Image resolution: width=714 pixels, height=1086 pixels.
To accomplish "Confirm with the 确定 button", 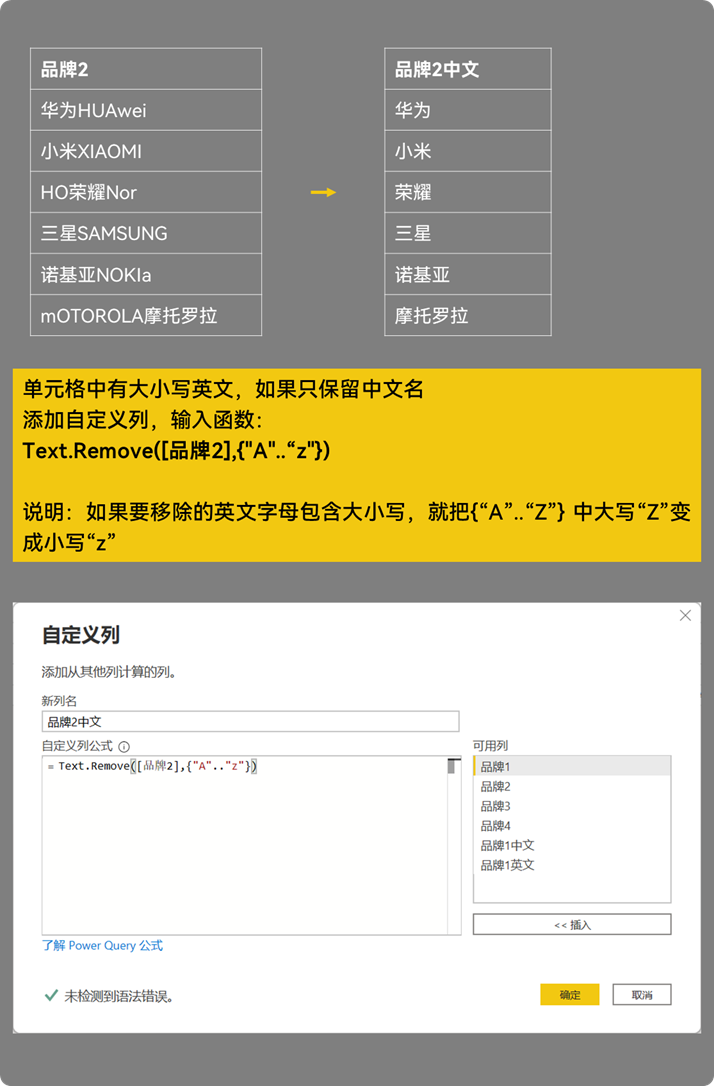I will coord(569,995).
